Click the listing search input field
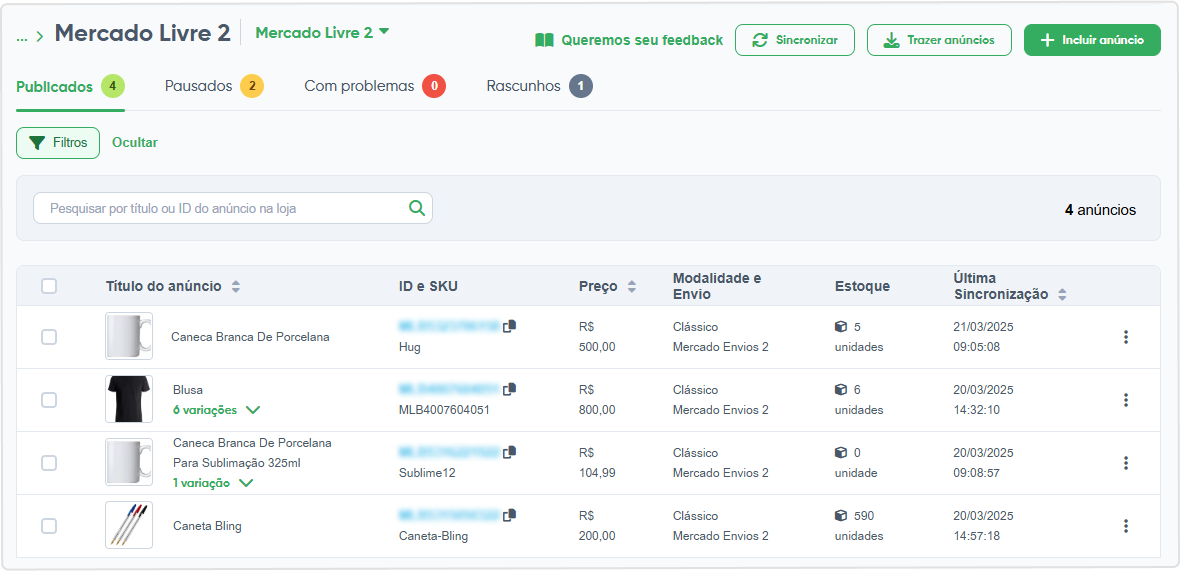 coord(233,208)
